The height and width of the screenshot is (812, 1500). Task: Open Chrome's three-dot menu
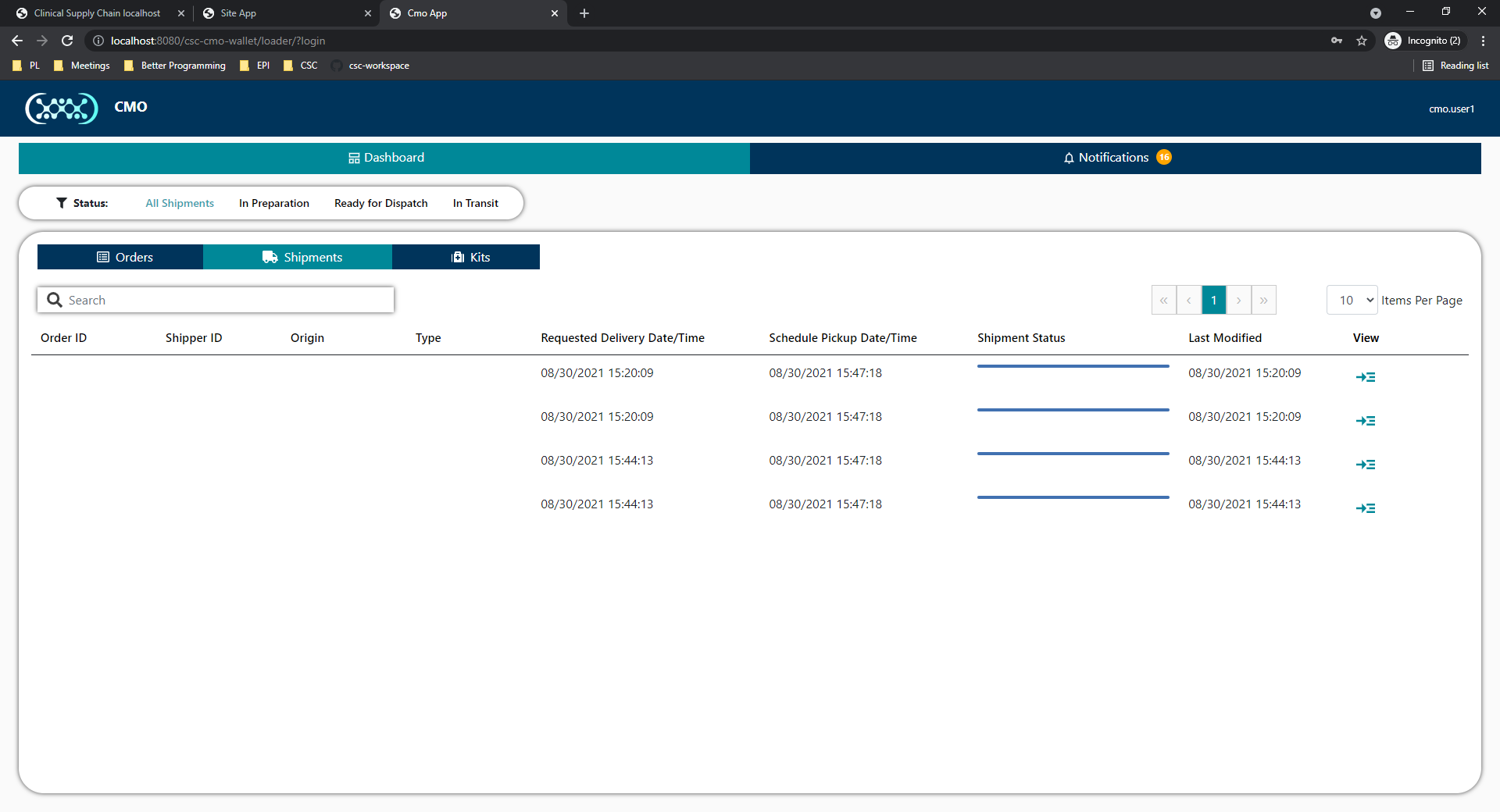point(1483,41)
